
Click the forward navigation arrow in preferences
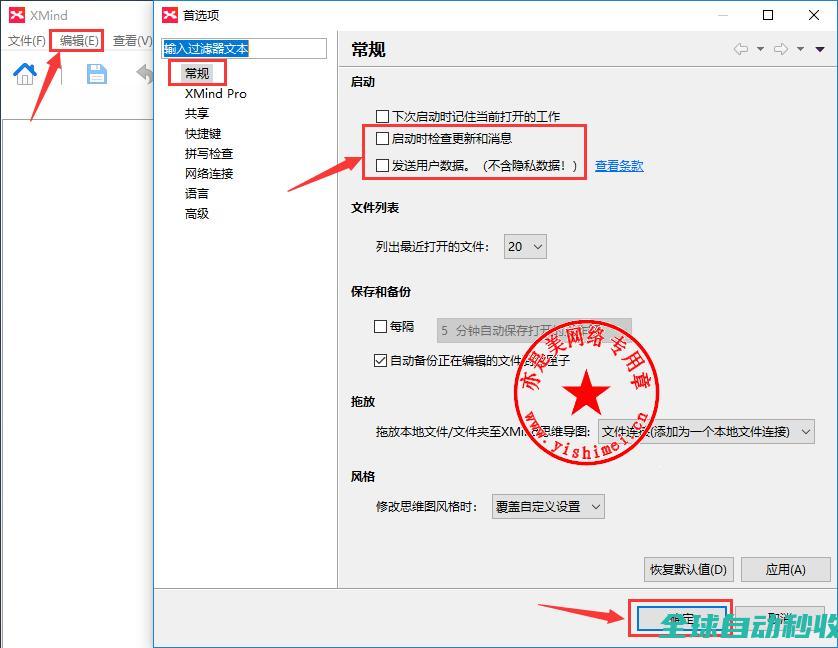781,49
